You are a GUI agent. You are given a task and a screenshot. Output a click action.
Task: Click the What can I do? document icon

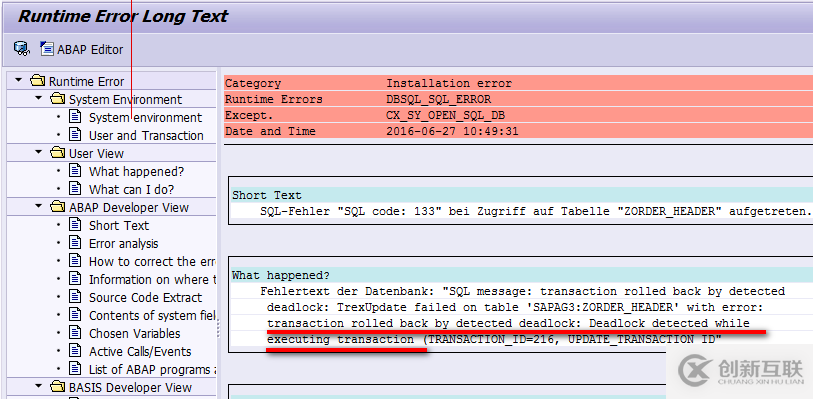(76, 189)
